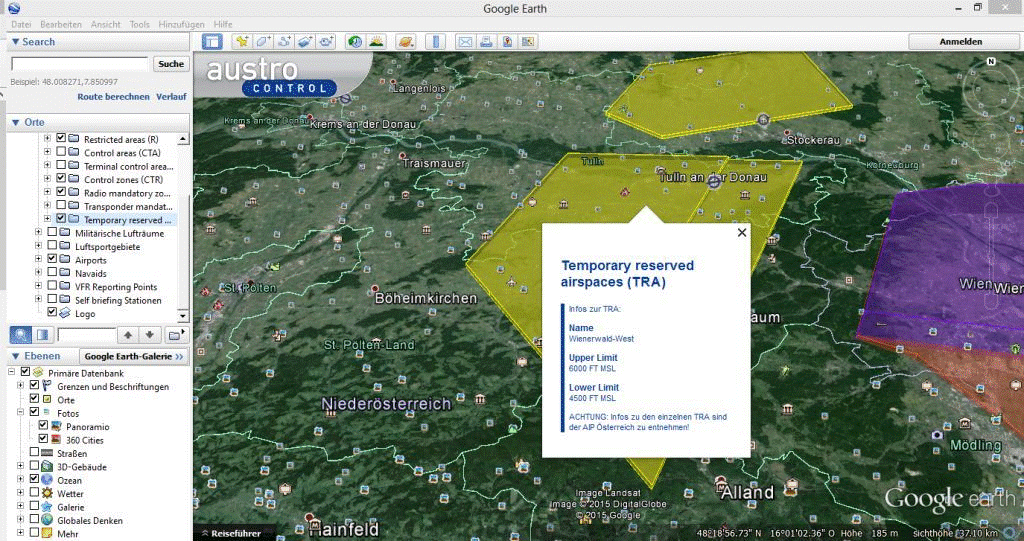Click the email envelope icon
The image size is (1024, 541).
[465, 42]
